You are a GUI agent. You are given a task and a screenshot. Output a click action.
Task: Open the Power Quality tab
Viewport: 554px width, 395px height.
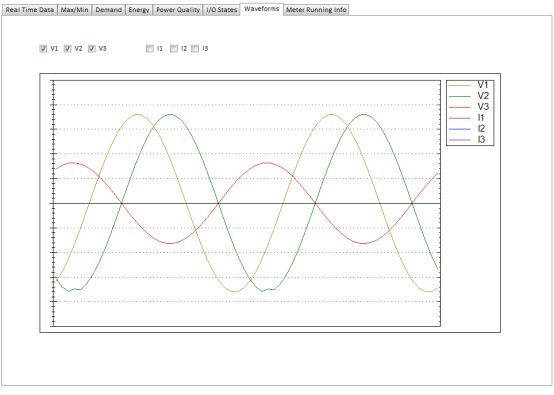(x=178, y=10)
